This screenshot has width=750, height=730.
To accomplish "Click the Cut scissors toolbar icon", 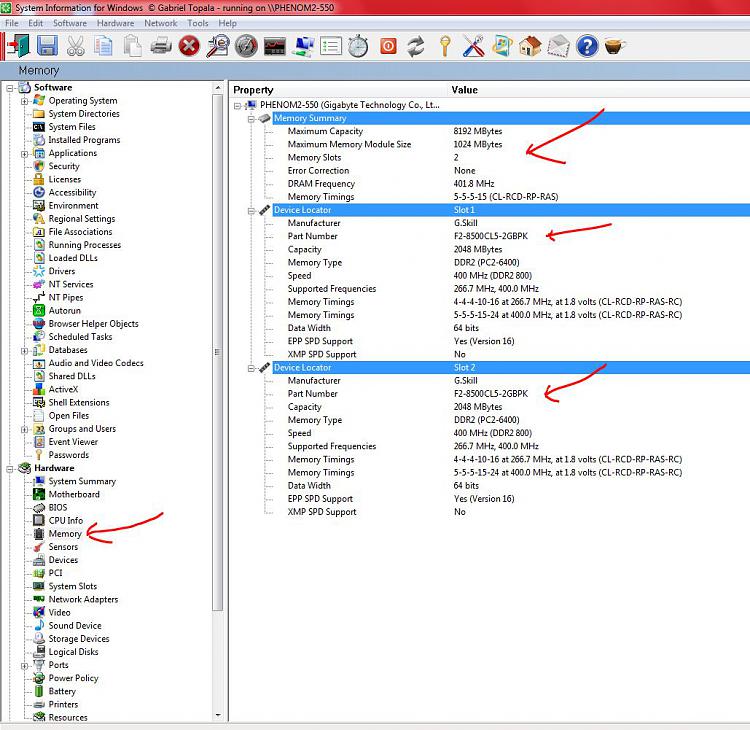I will tap(76, 46).
